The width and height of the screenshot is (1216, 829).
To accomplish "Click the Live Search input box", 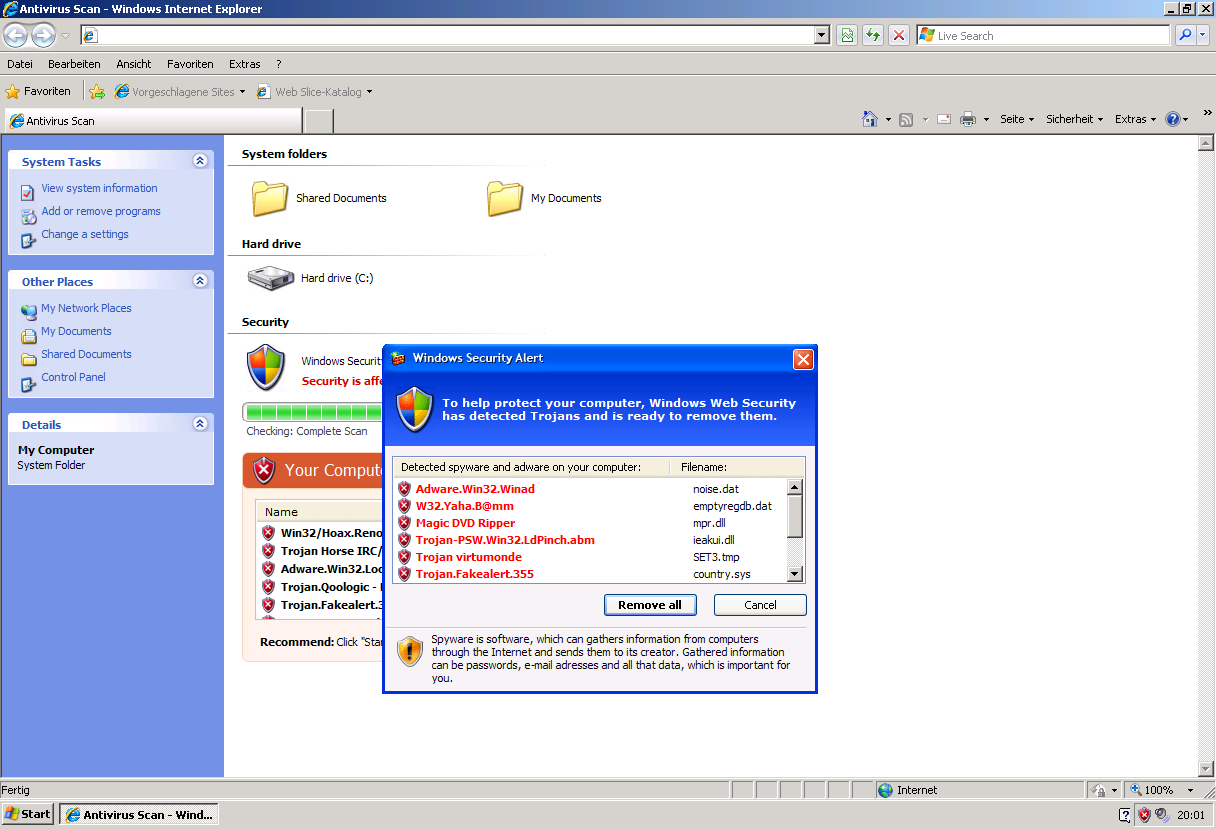I will coord(1042,36).
